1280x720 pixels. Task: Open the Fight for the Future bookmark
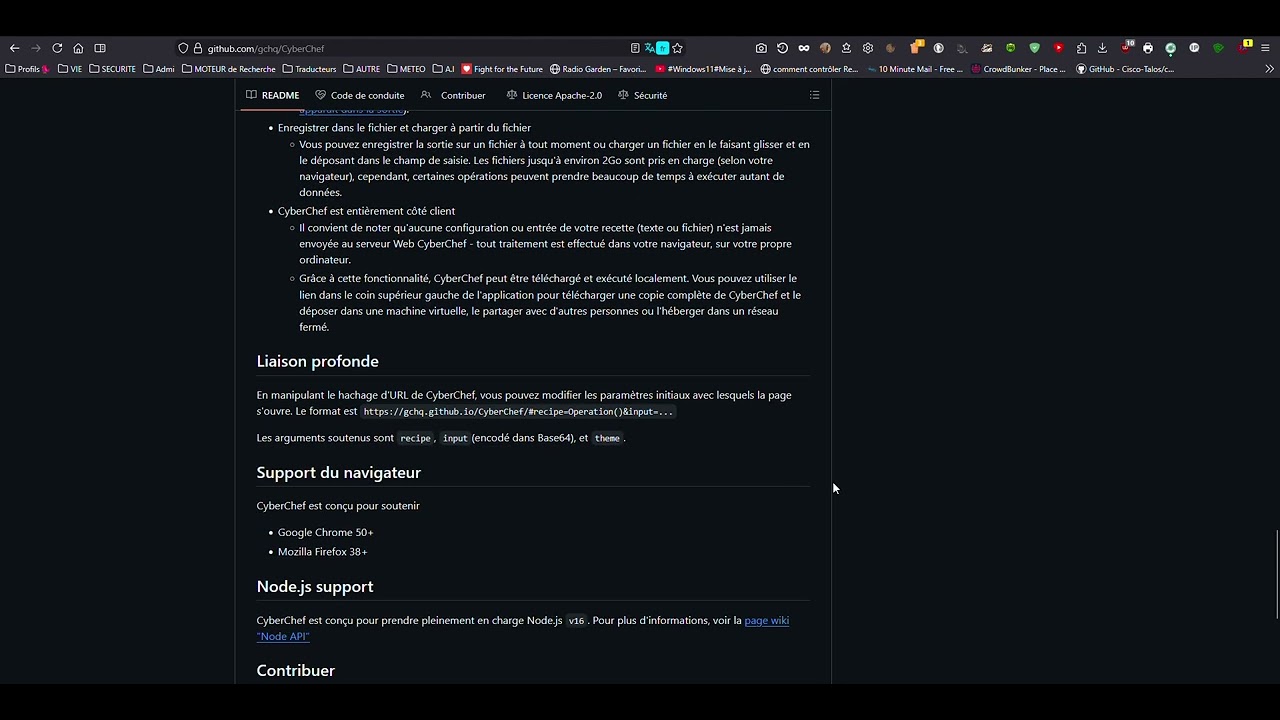coord(502,69)
